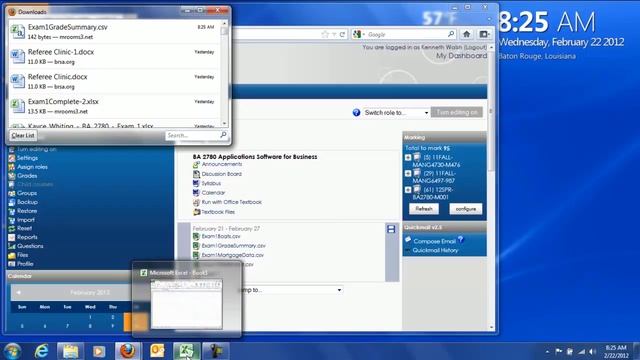This screenshot has height=360, width=640.
Task: Expand the 12SPR-BA2780-M001 marking item
Action: 408,190
